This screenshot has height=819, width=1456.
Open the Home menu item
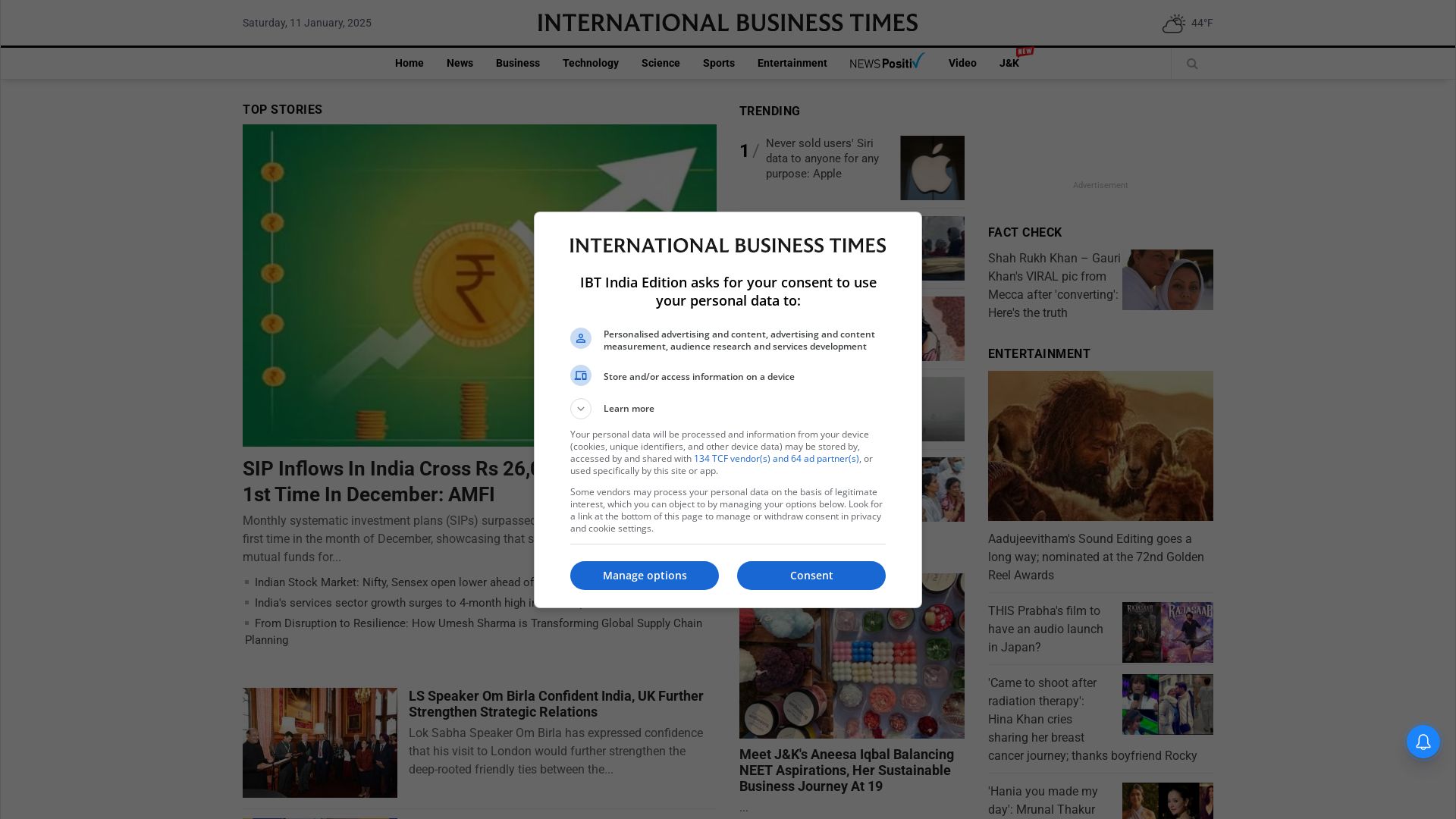[409, 63]
